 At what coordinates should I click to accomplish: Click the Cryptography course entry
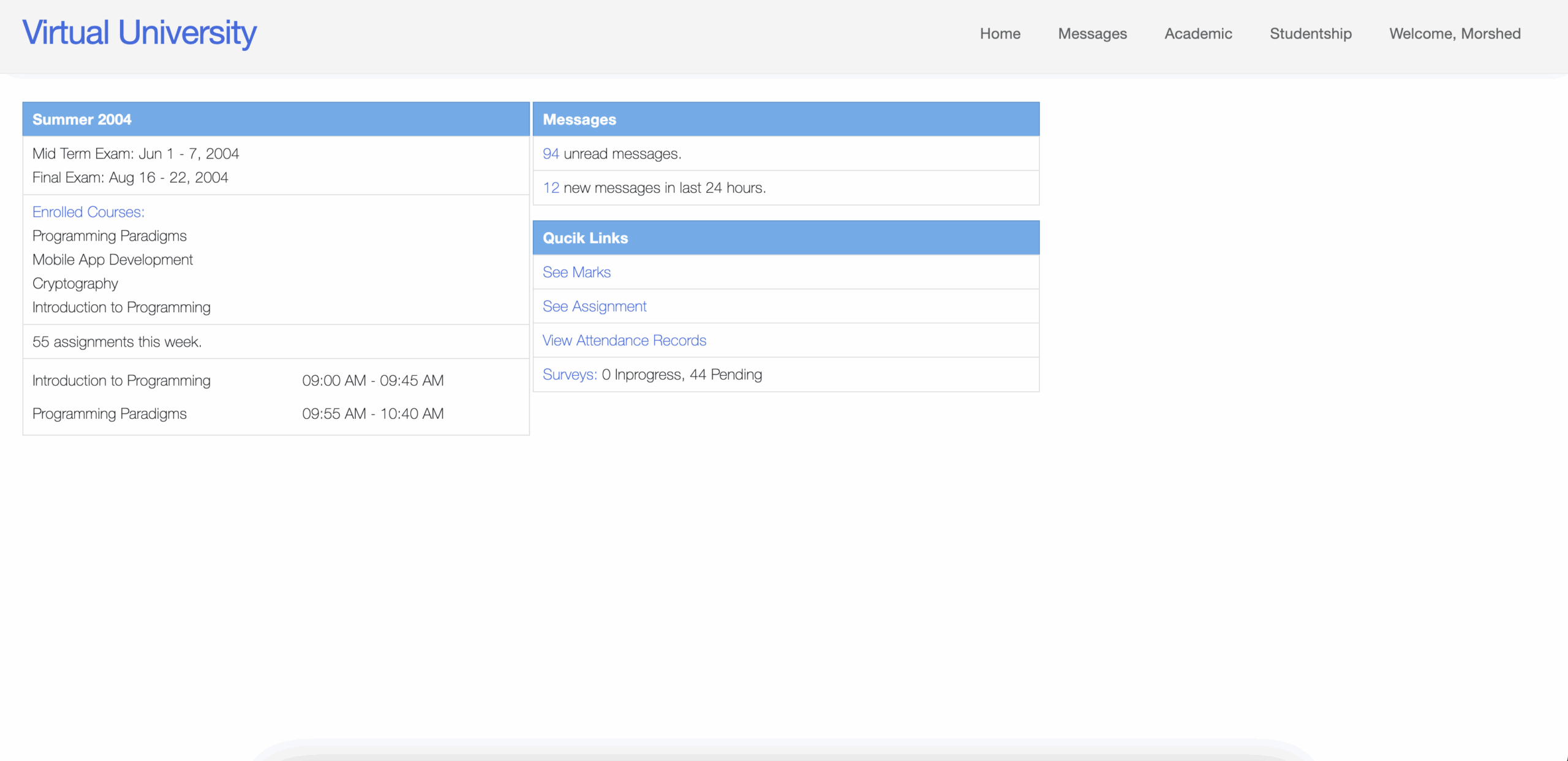pyautogui.click(x=75, y=283)
